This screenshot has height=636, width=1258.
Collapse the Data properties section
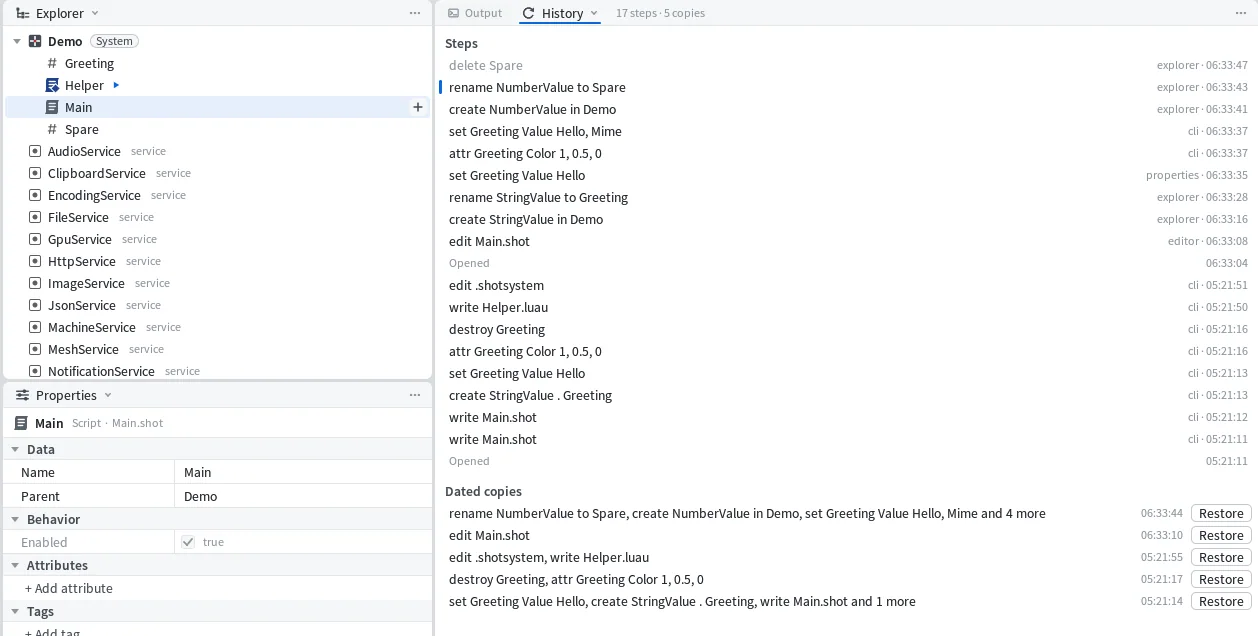pos(15,450)
